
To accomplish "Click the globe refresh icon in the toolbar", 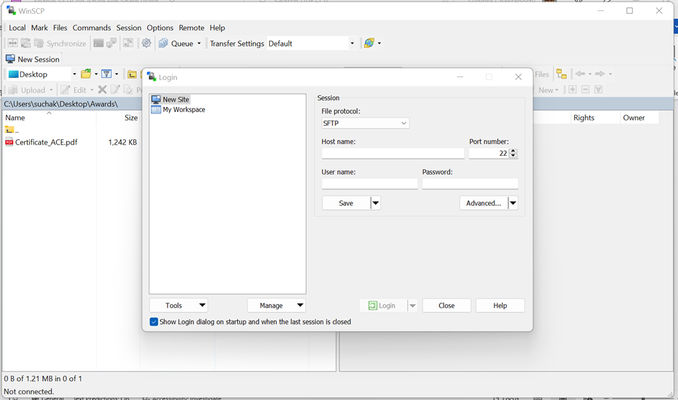I will click(369, 43).
